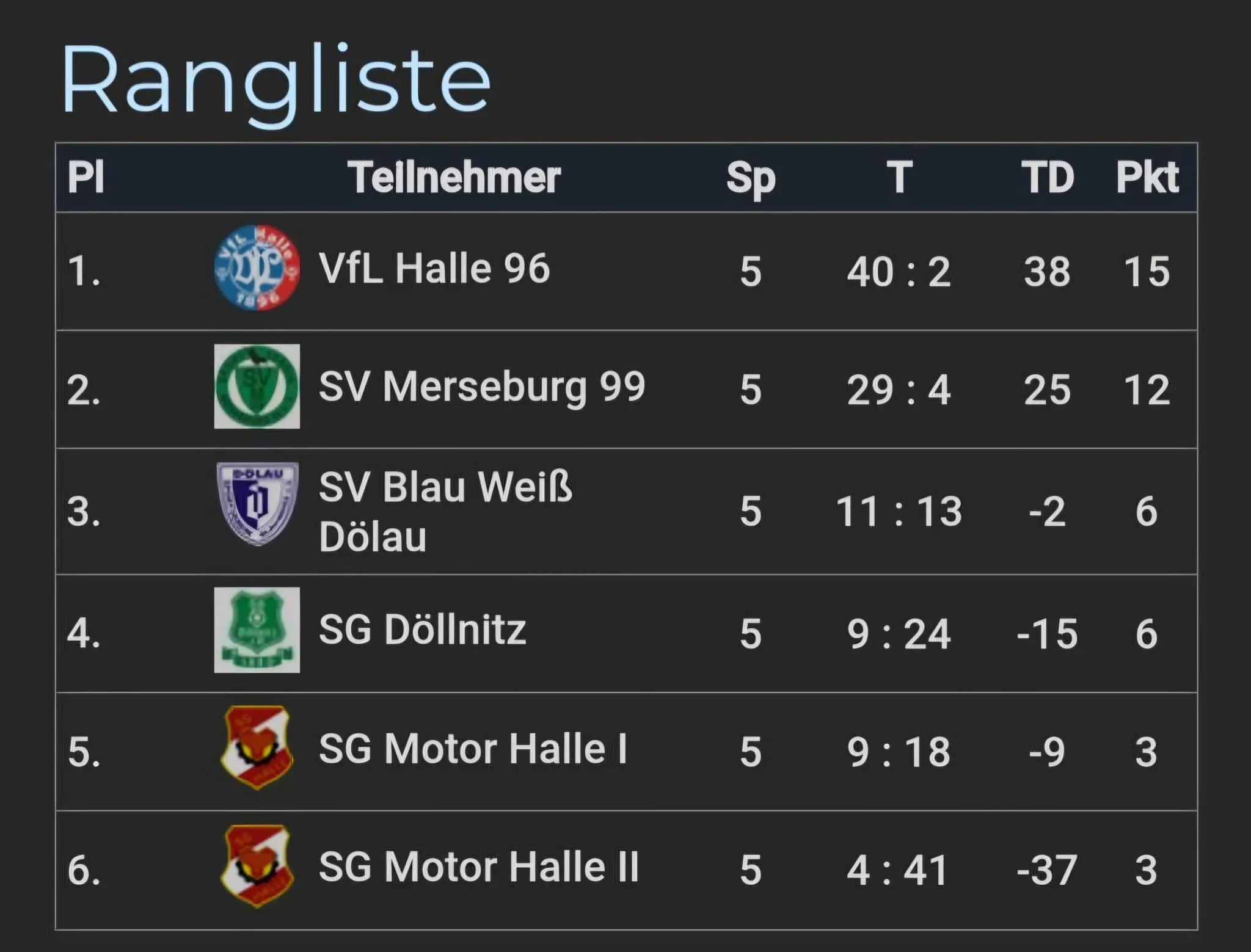1251x952 pixels.
Task: Click the VfL Halle 96 club logo
Action: pos(257,267)
